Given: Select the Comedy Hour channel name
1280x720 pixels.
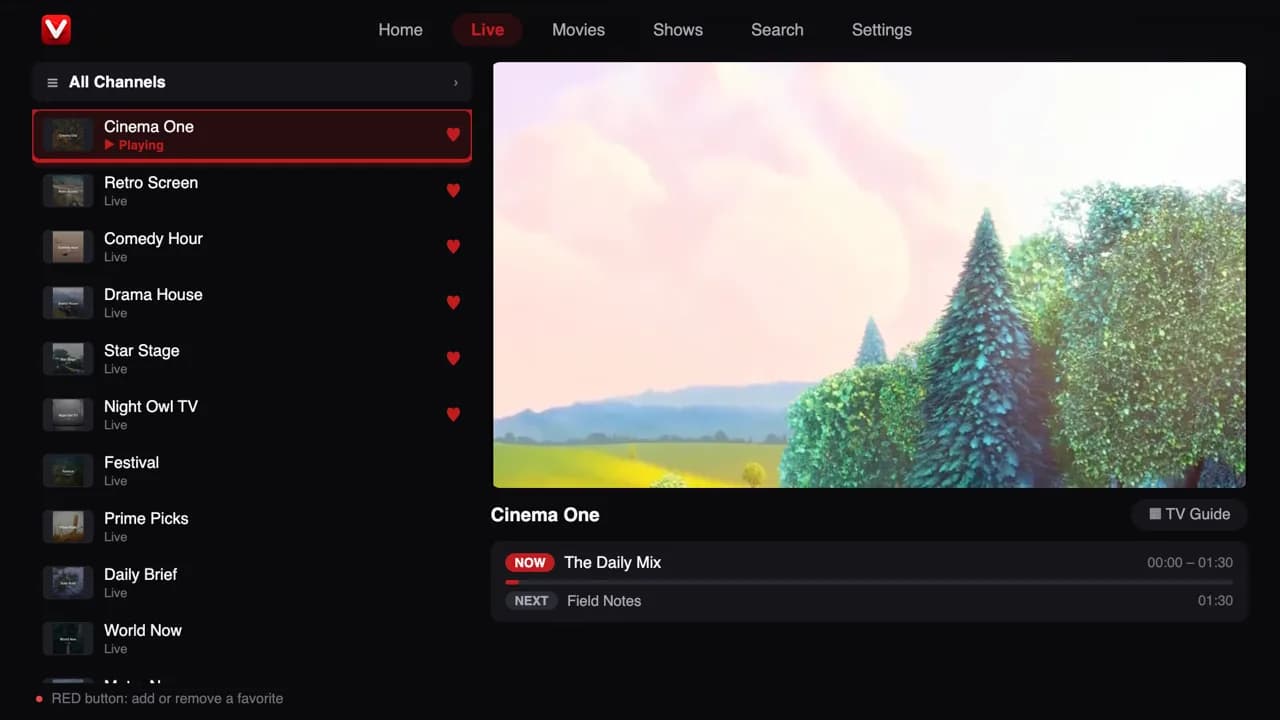Looking at the screenshot, I should 153,239.
